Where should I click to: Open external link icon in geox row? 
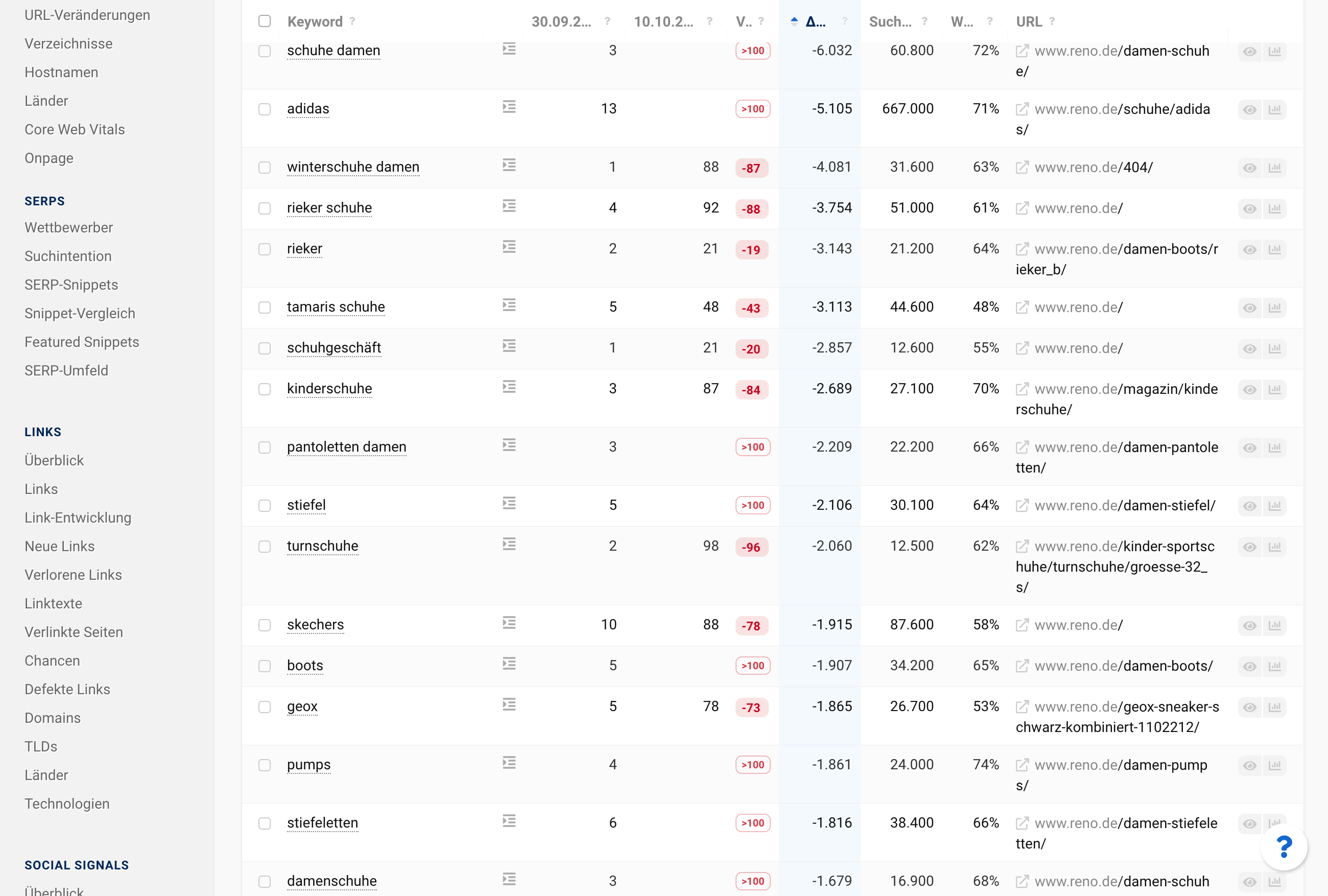(x=1022, y=707)
